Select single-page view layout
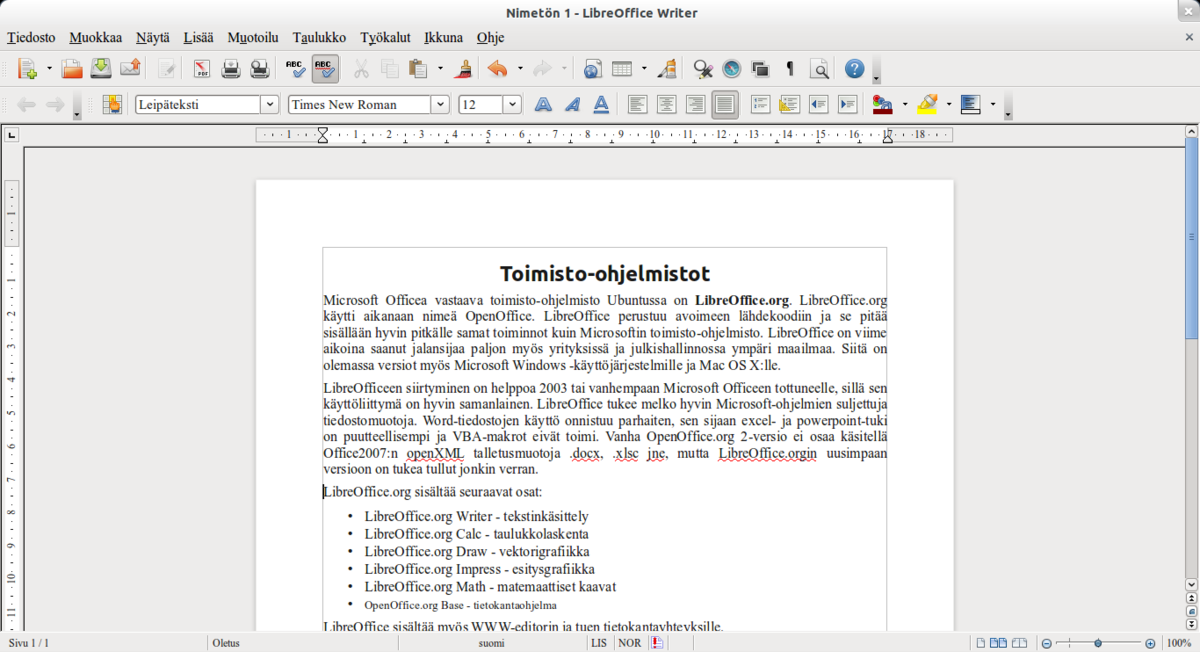1200x652 pixels. [x=981, y=643]
